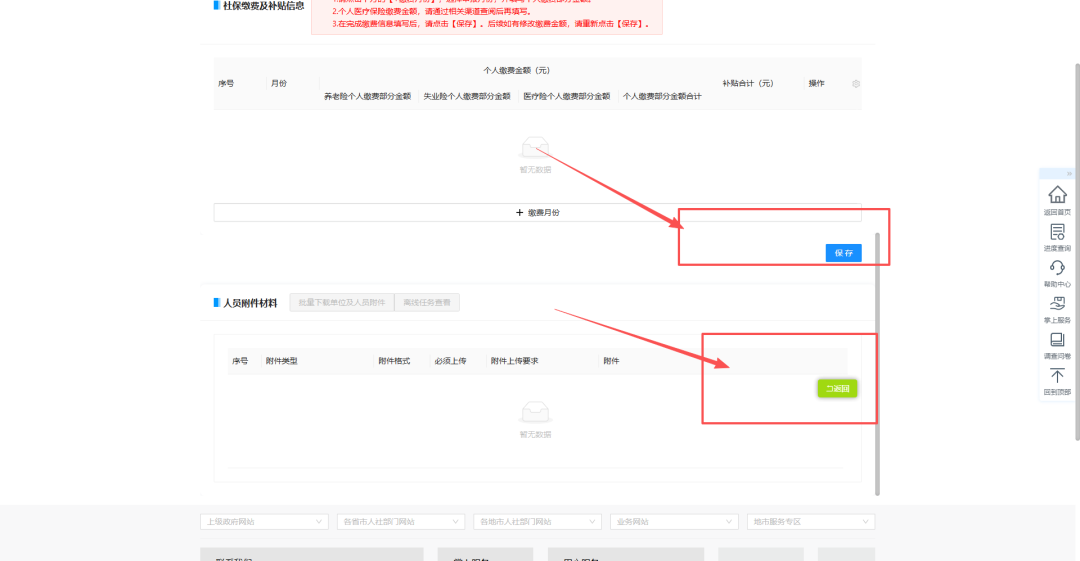Click the 缴费月份 add month button

click(x=537, y=212)
